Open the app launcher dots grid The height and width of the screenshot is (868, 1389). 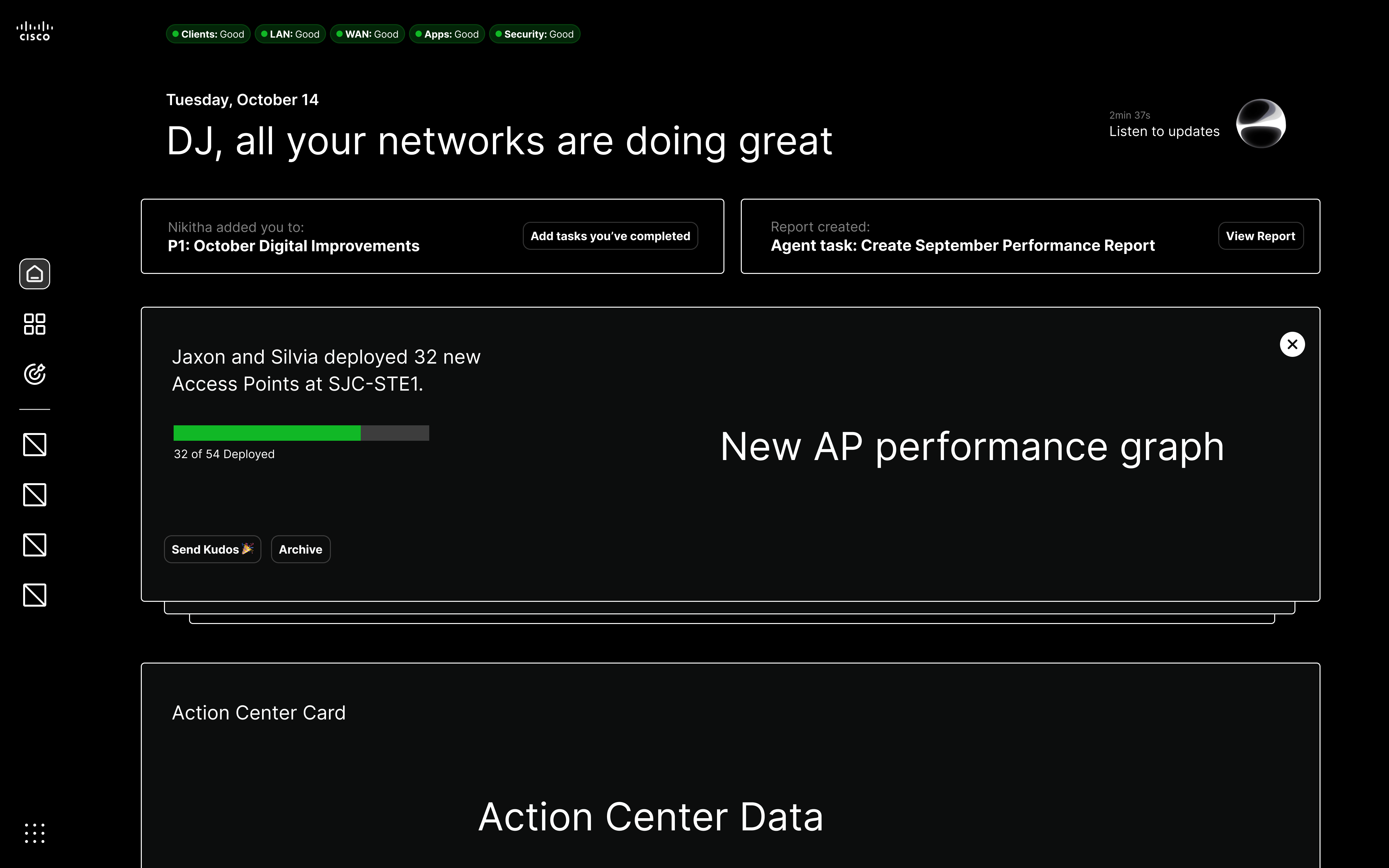pos(34,832)
